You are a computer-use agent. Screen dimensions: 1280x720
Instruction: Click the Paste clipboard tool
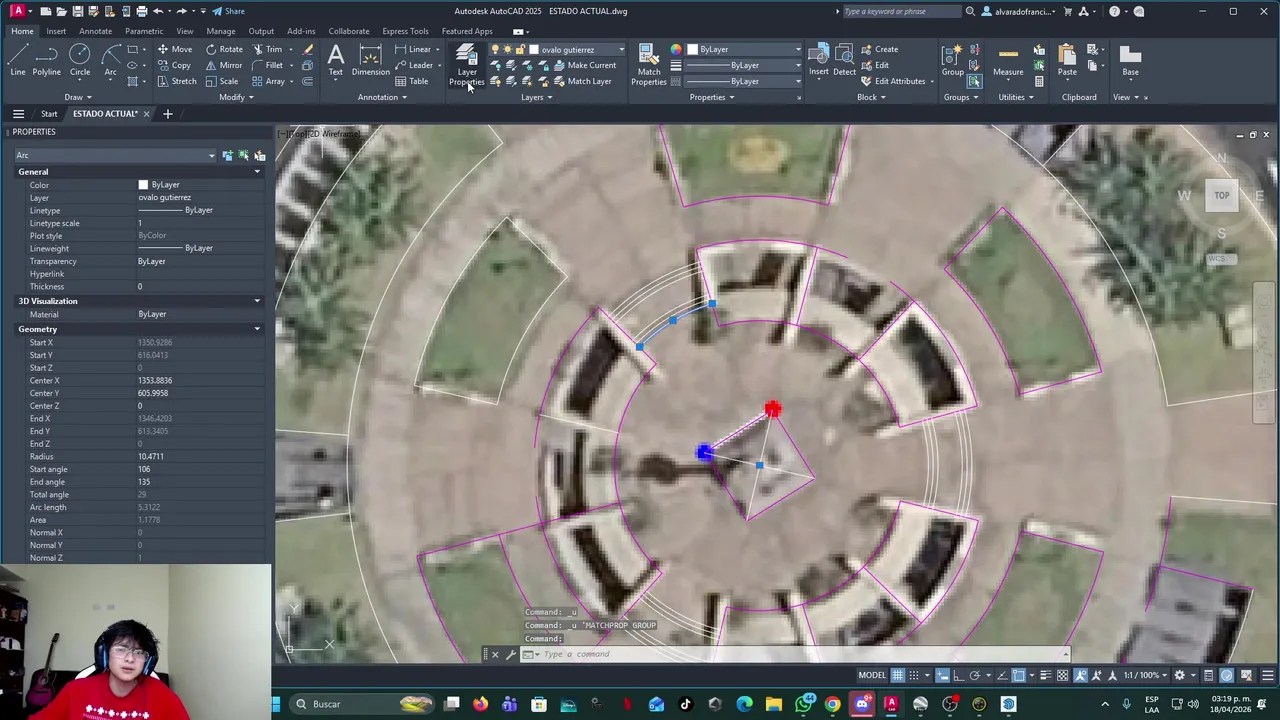(1067, 60)
